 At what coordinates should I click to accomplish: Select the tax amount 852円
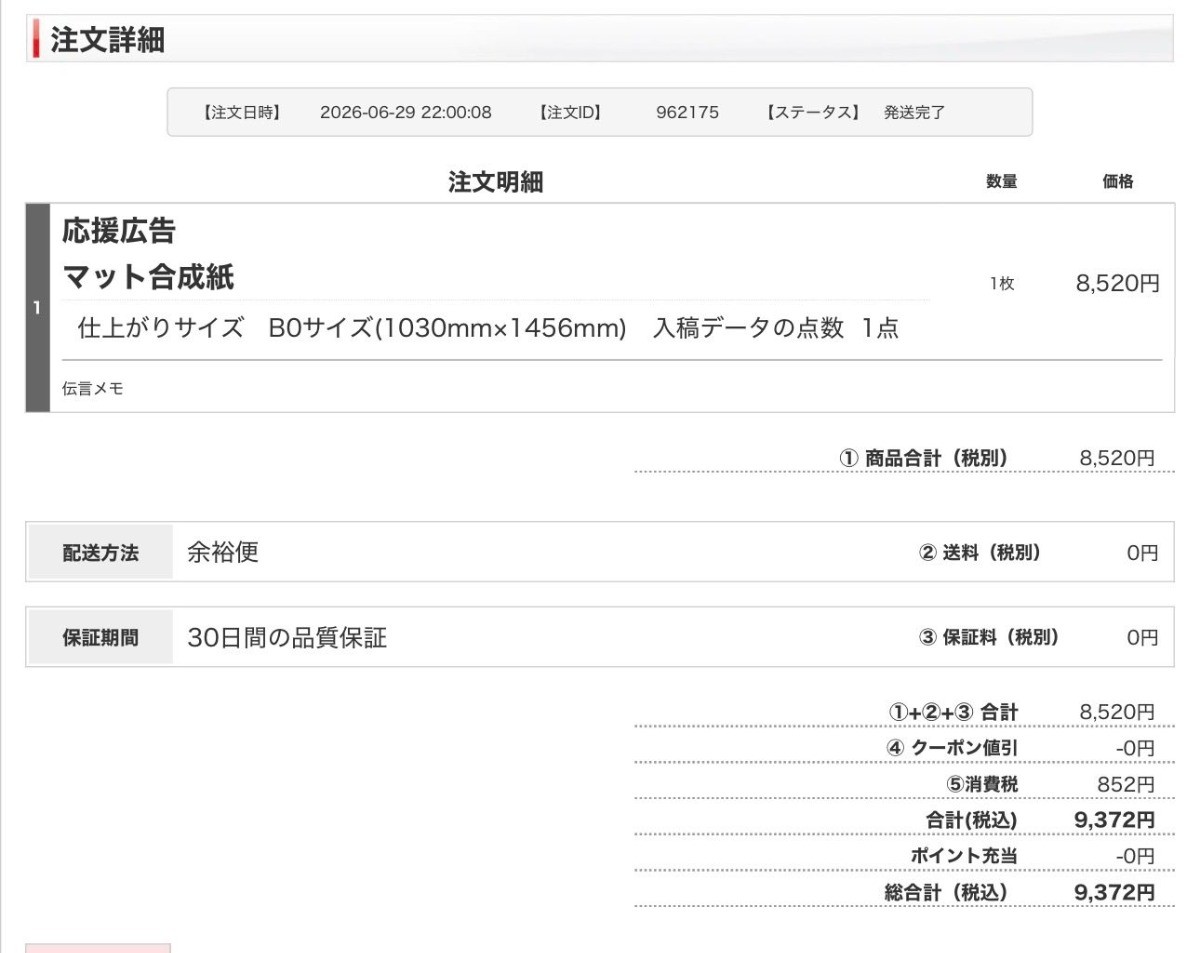click(1126, 785)
